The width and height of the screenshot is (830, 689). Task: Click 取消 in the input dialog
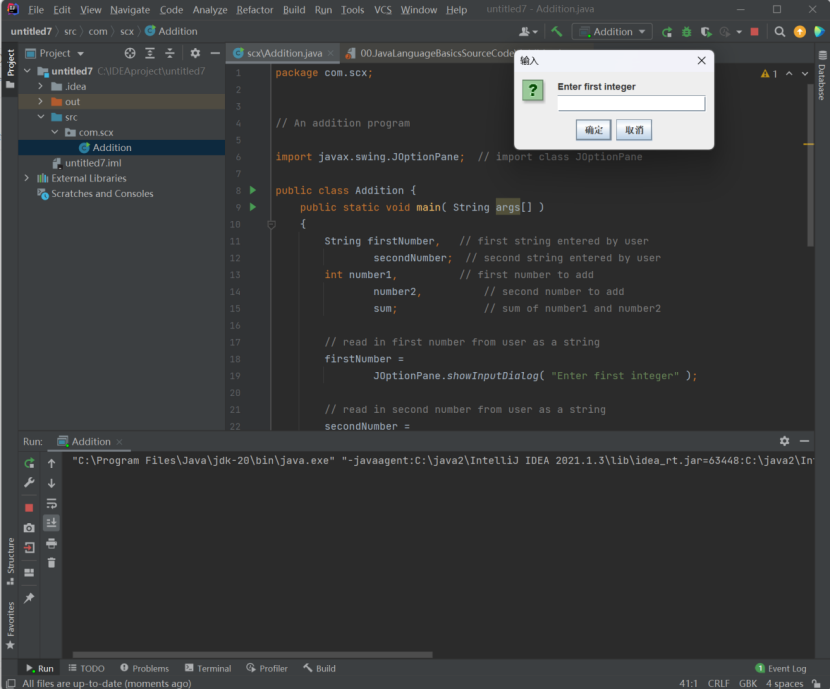click(634, 130)
